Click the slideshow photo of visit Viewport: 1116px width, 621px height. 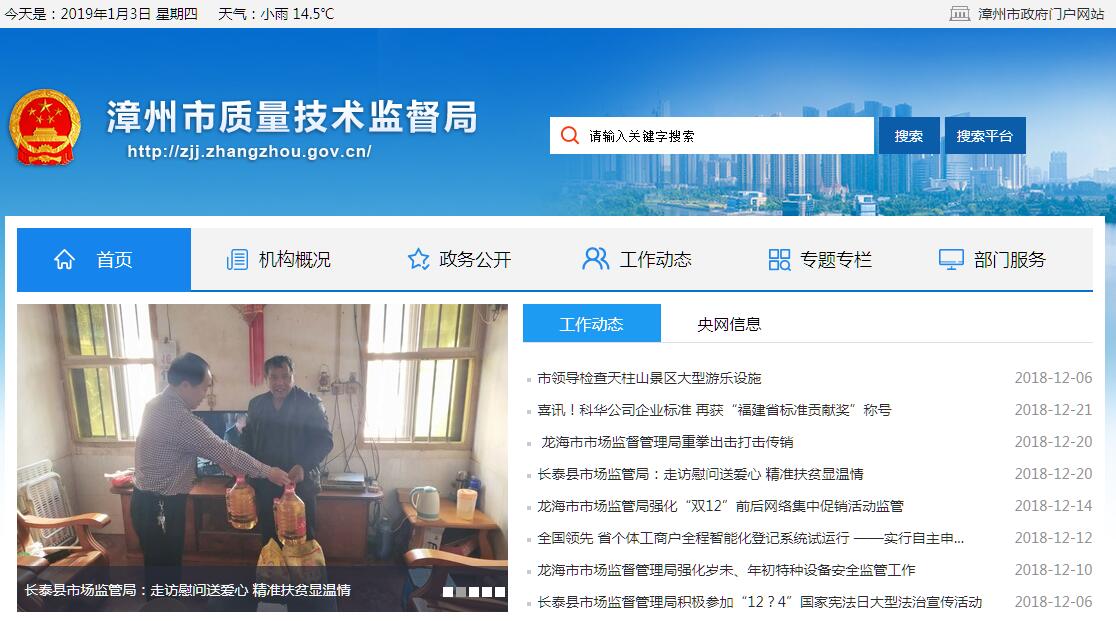coord(263,458)
